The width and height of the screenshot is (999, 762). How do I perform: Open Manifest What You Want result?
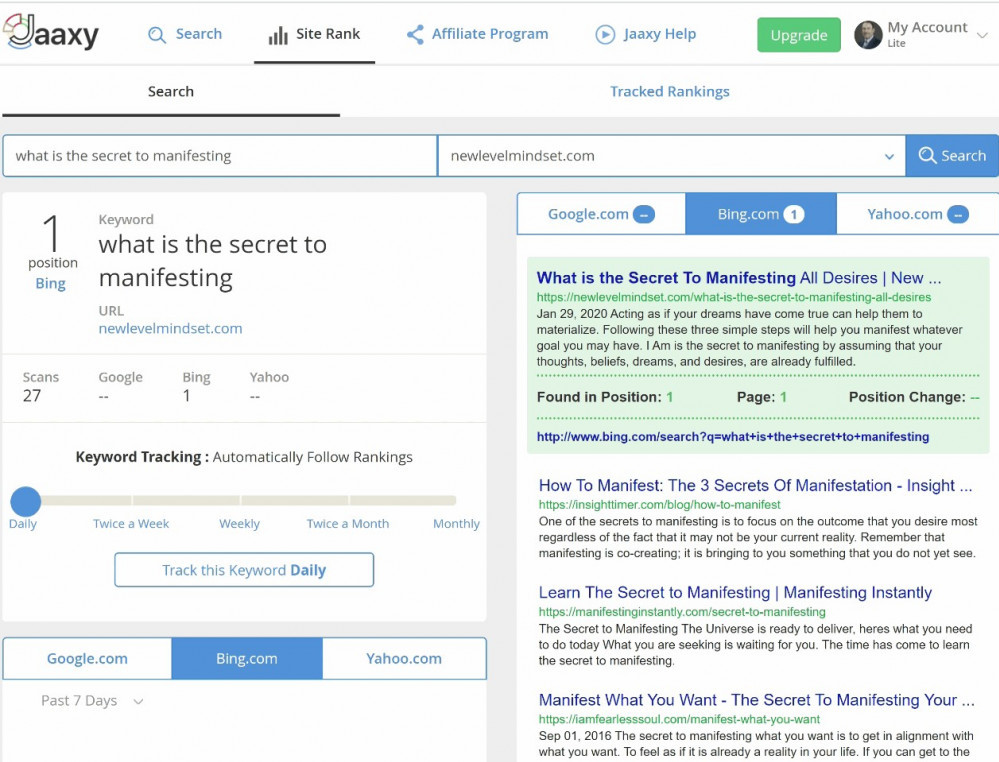pos(756,700)
